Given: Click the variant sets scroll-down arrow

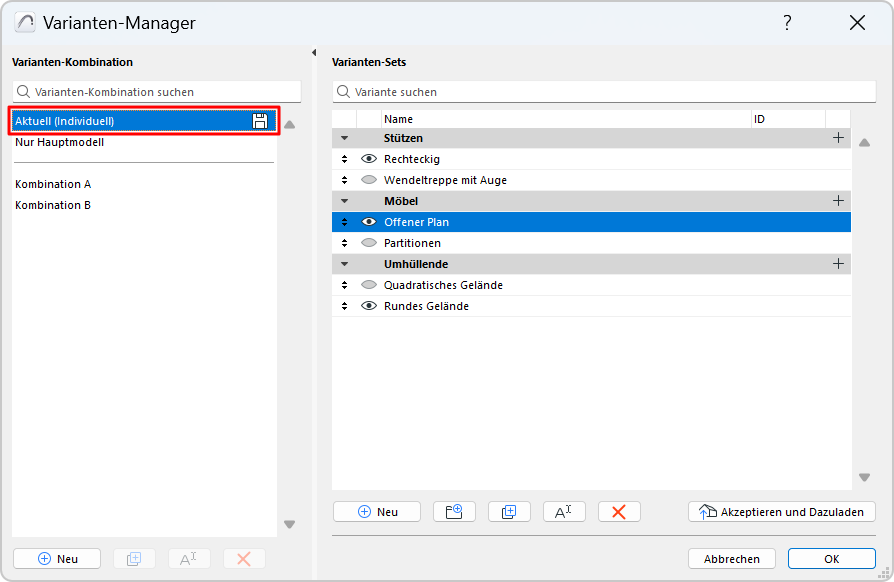Looking at the screenshot, I should 864,478.
